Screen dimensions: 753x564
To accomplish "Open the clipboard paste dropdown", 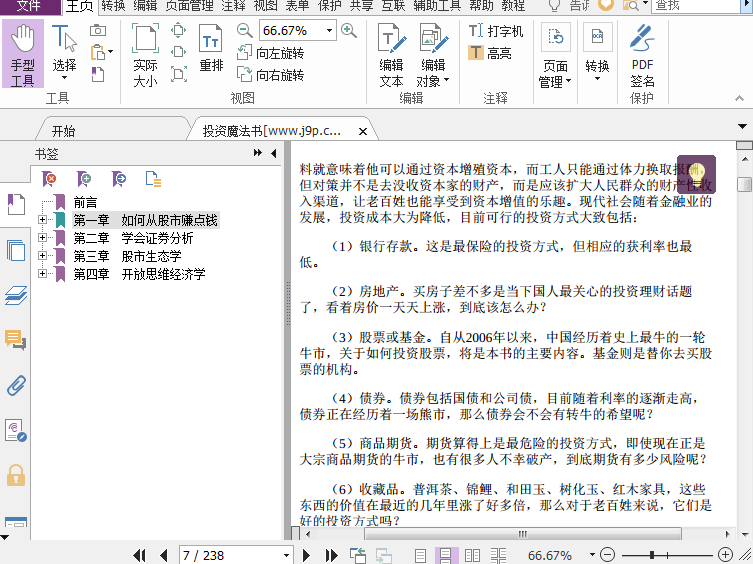I will [x=110, y=52].
